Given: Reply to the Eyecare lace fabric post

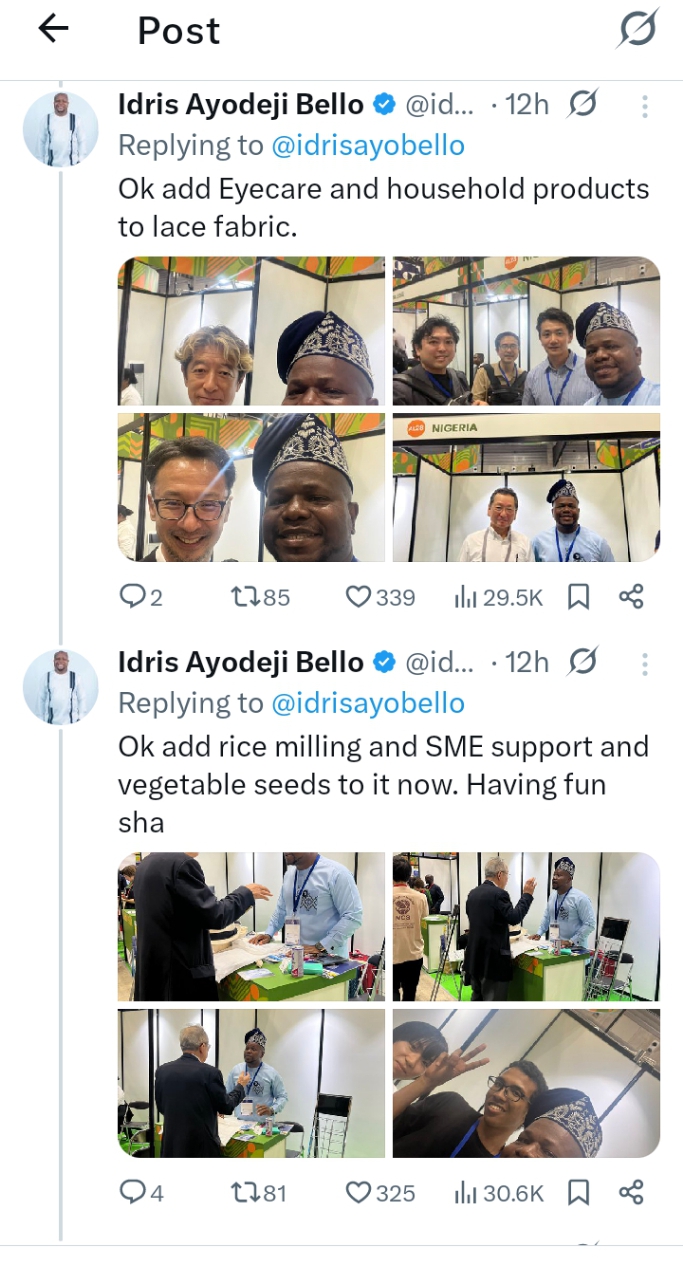Looking at the screenshot, I should 133,597.
